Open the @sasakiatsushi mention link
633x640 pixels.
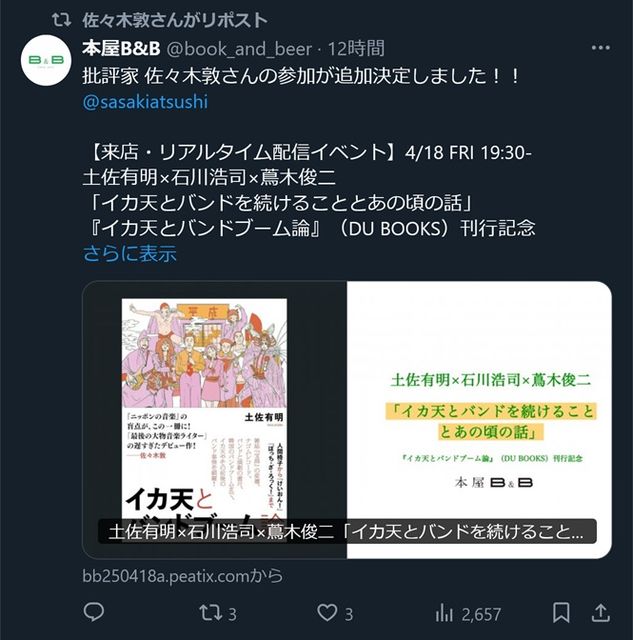tap(145, 102)
